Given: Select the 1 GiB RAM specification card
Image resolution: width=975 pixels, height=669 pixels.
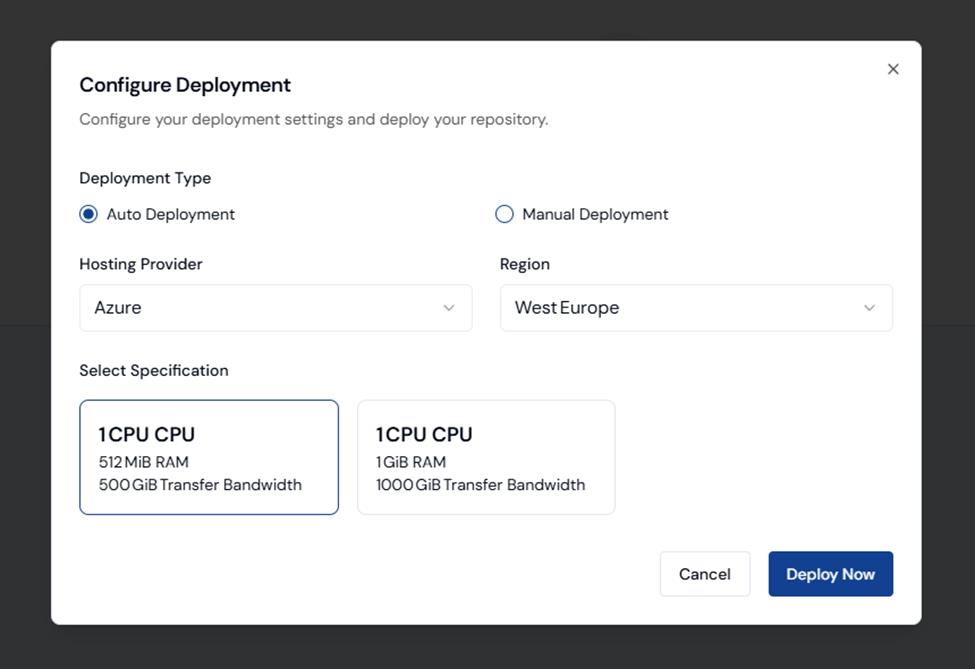Looking at the screenshot, I should (x=486, y=457).
